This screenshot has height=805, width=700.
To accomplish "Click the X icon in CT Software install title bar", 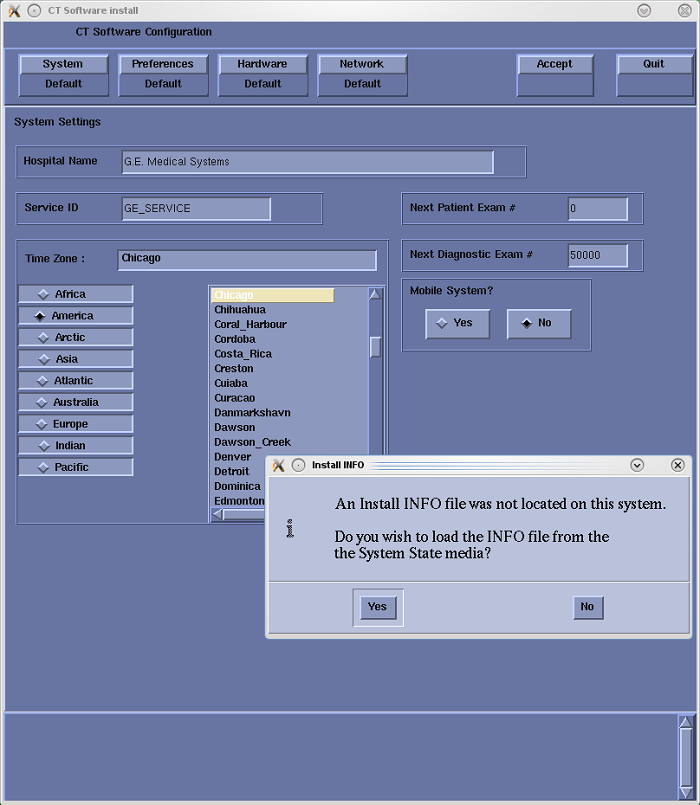I will [x=14, y=10].
